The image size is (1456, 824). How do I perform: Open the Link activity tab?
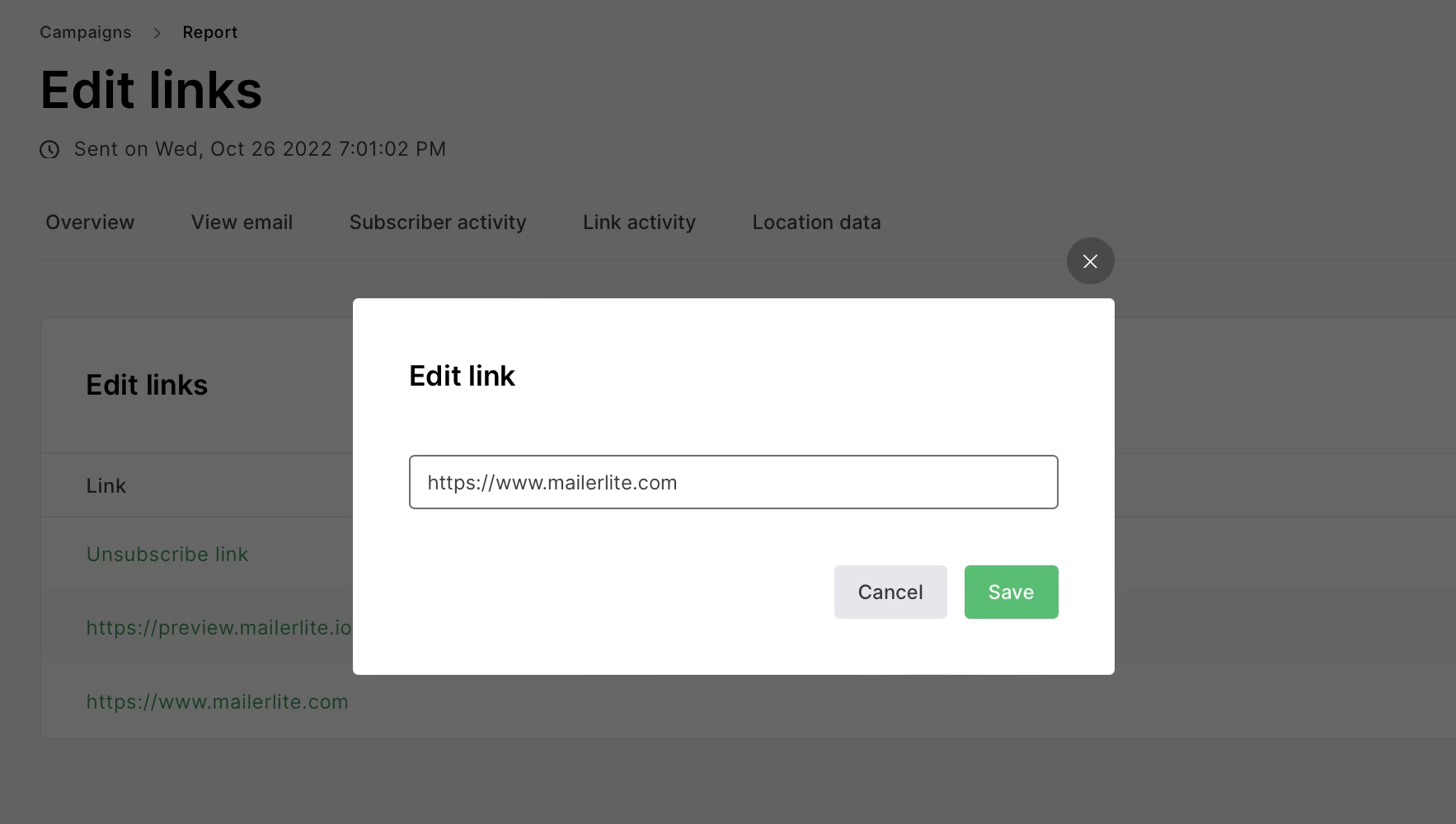[639, 222]
